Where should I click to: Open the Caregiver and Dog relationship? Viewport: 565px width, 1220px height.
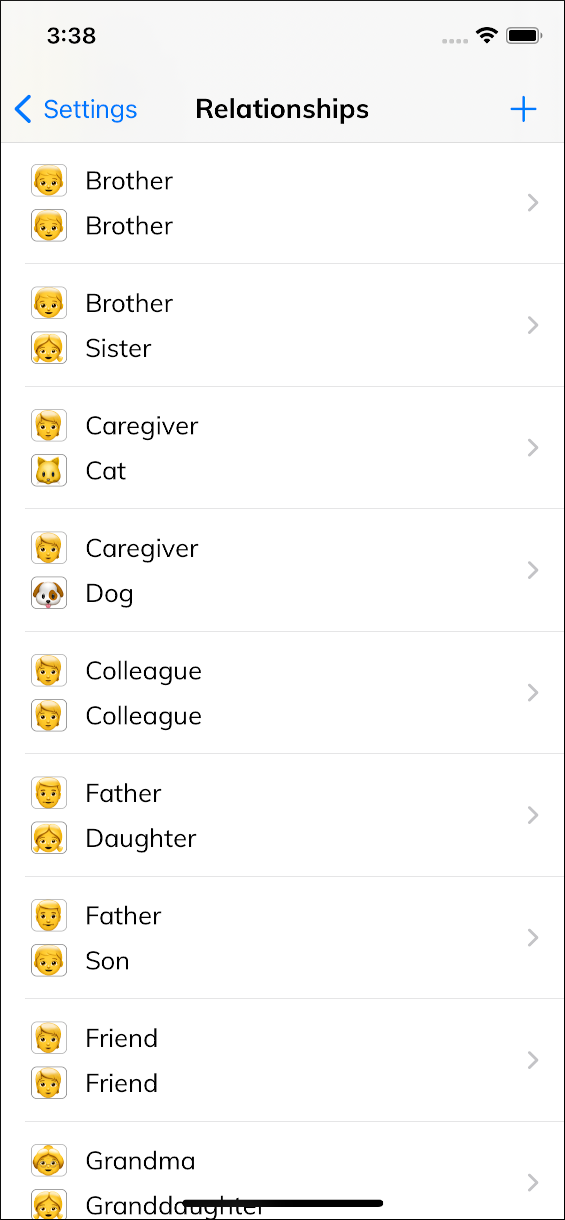(283, 571)
